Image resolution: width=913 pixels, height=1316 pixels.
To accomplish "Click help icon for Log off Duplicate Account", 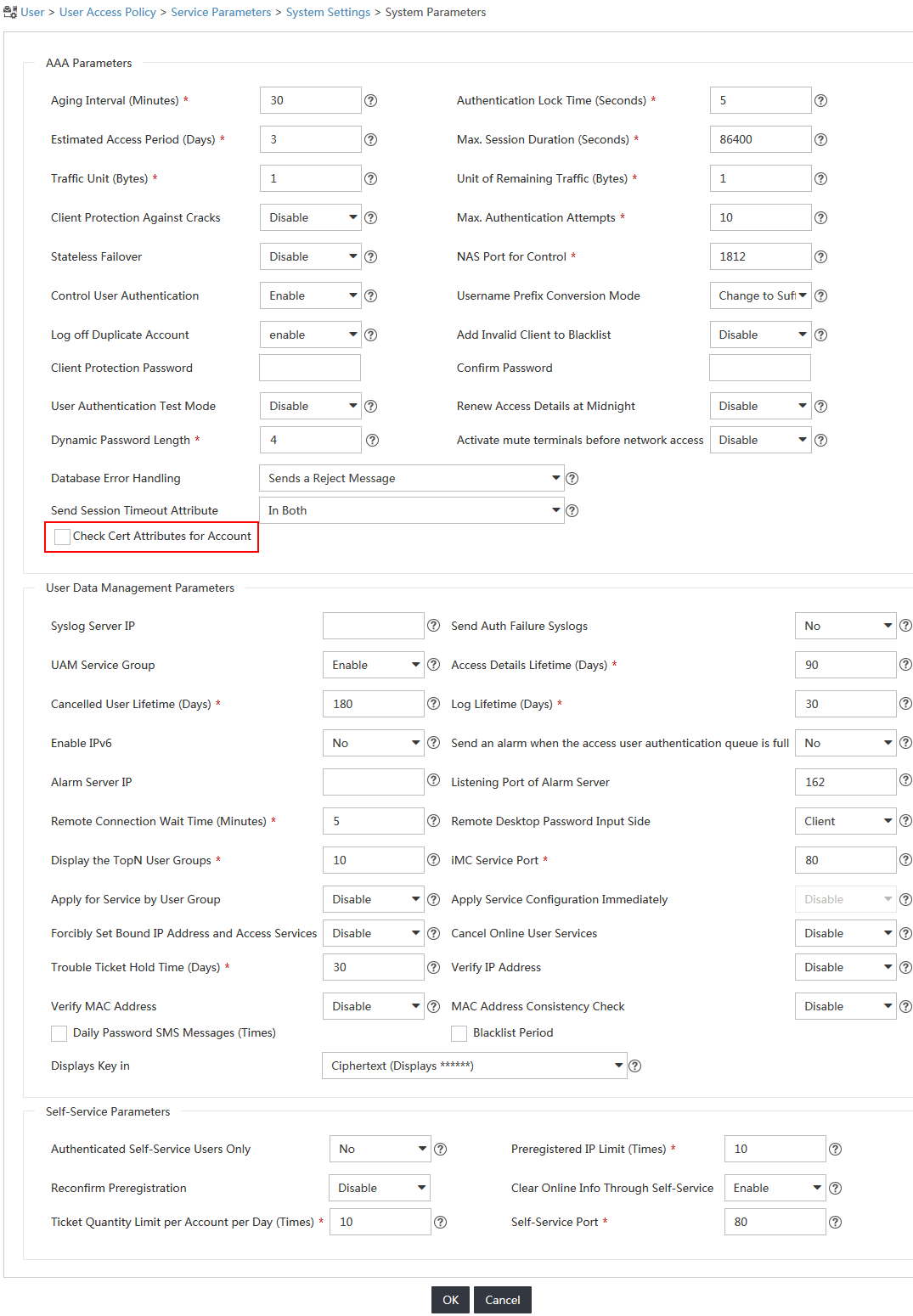I will (370, 335).
